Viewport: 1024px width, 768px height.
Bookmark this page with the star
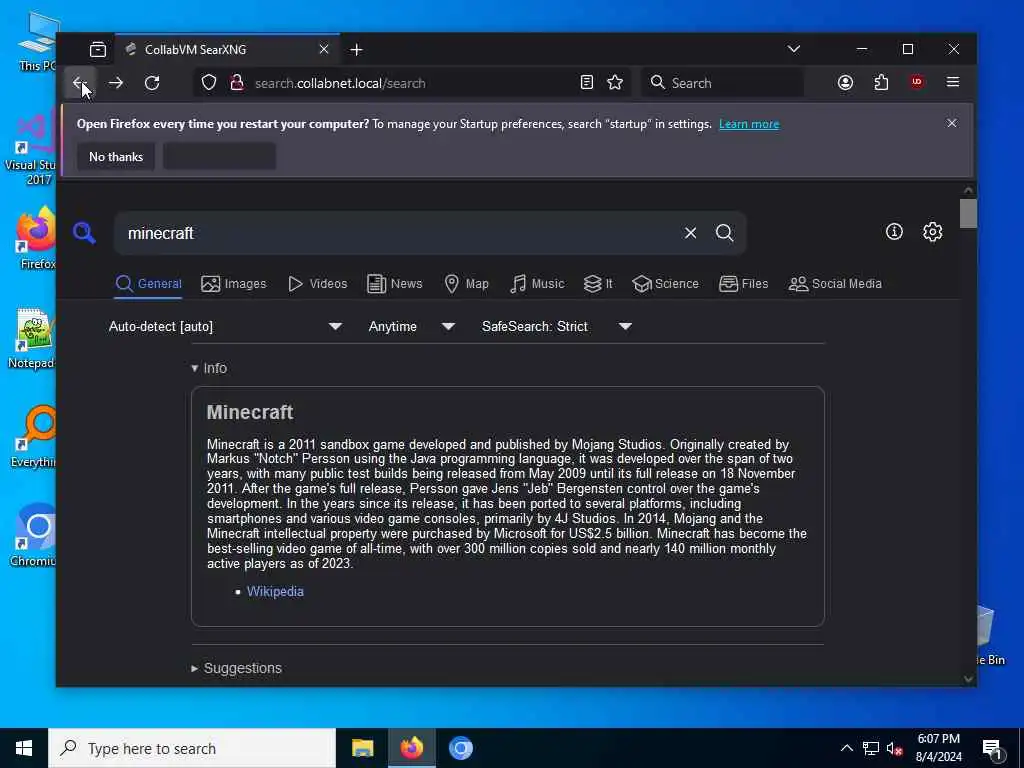click(615, 82)
